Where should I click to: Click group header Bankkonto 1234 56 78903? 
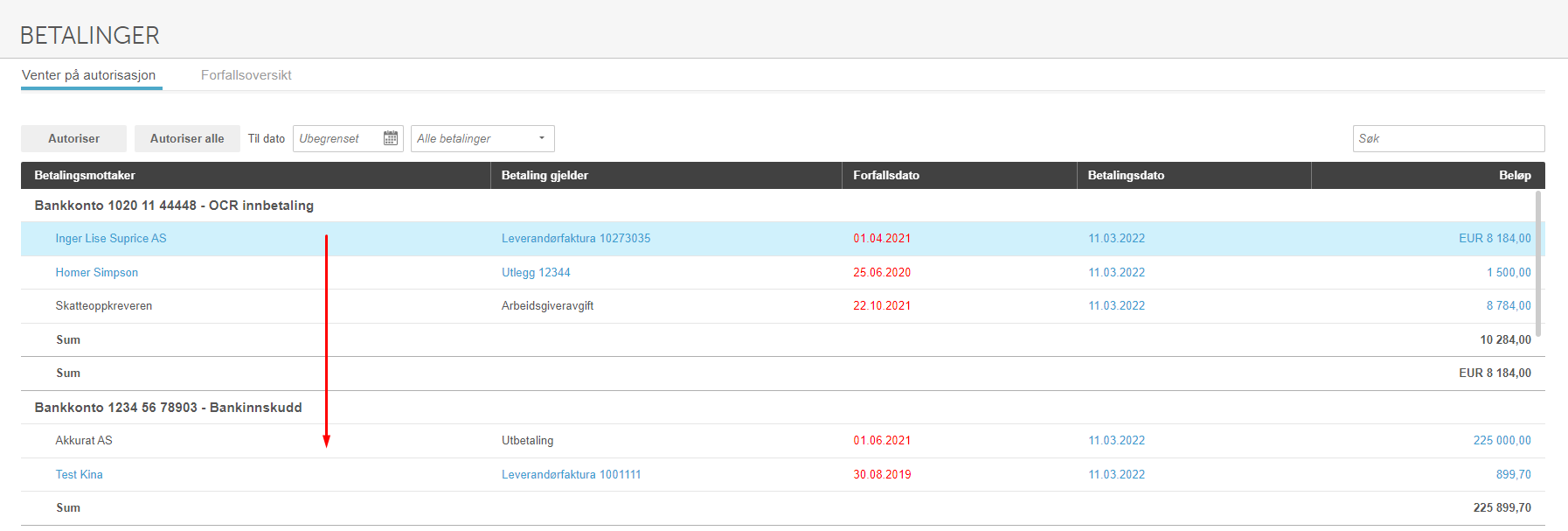pos(168,408)
